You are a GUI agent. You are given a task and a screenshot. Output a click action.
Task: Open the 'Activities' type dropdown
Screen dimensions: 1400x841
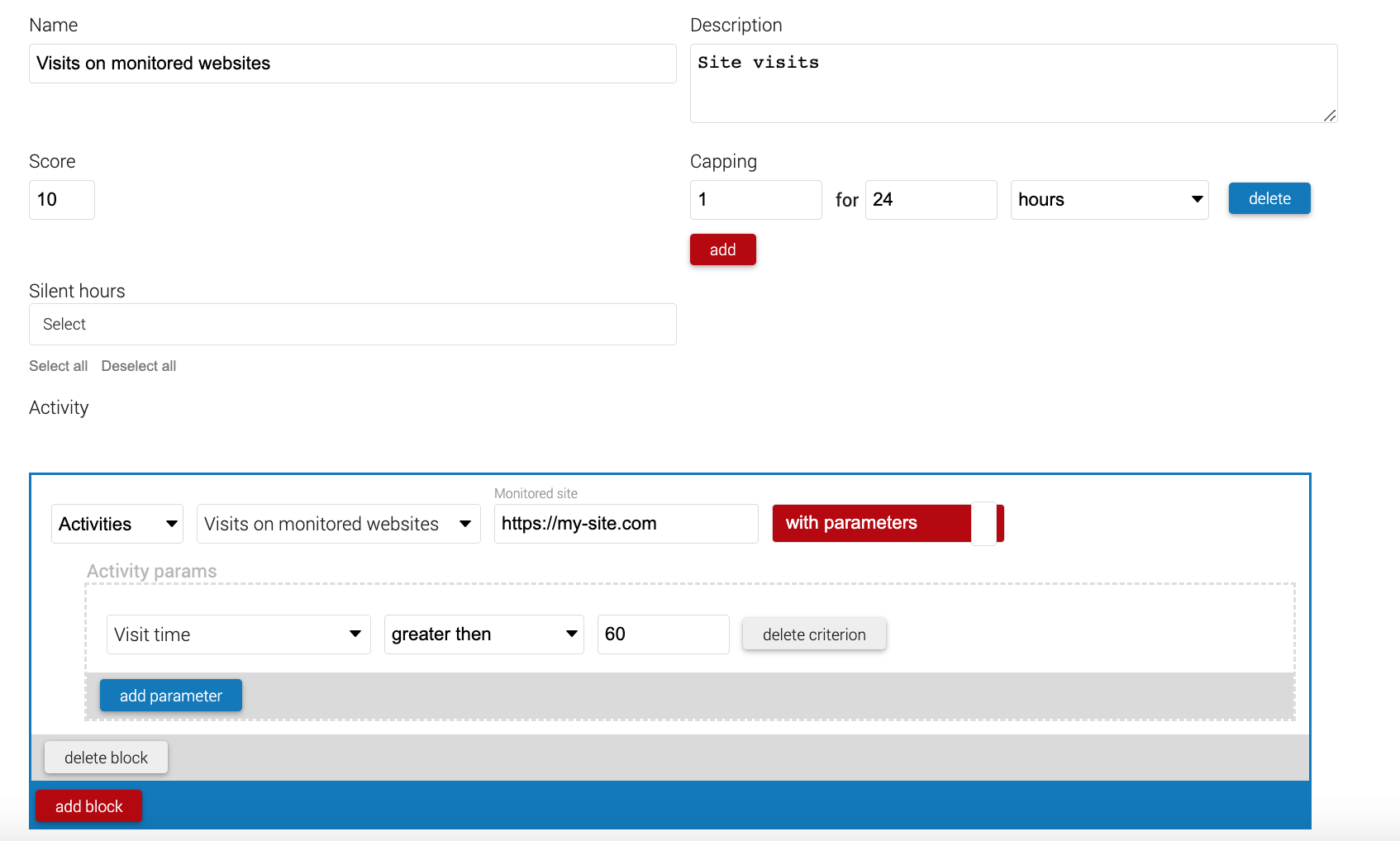coord(117,524)
